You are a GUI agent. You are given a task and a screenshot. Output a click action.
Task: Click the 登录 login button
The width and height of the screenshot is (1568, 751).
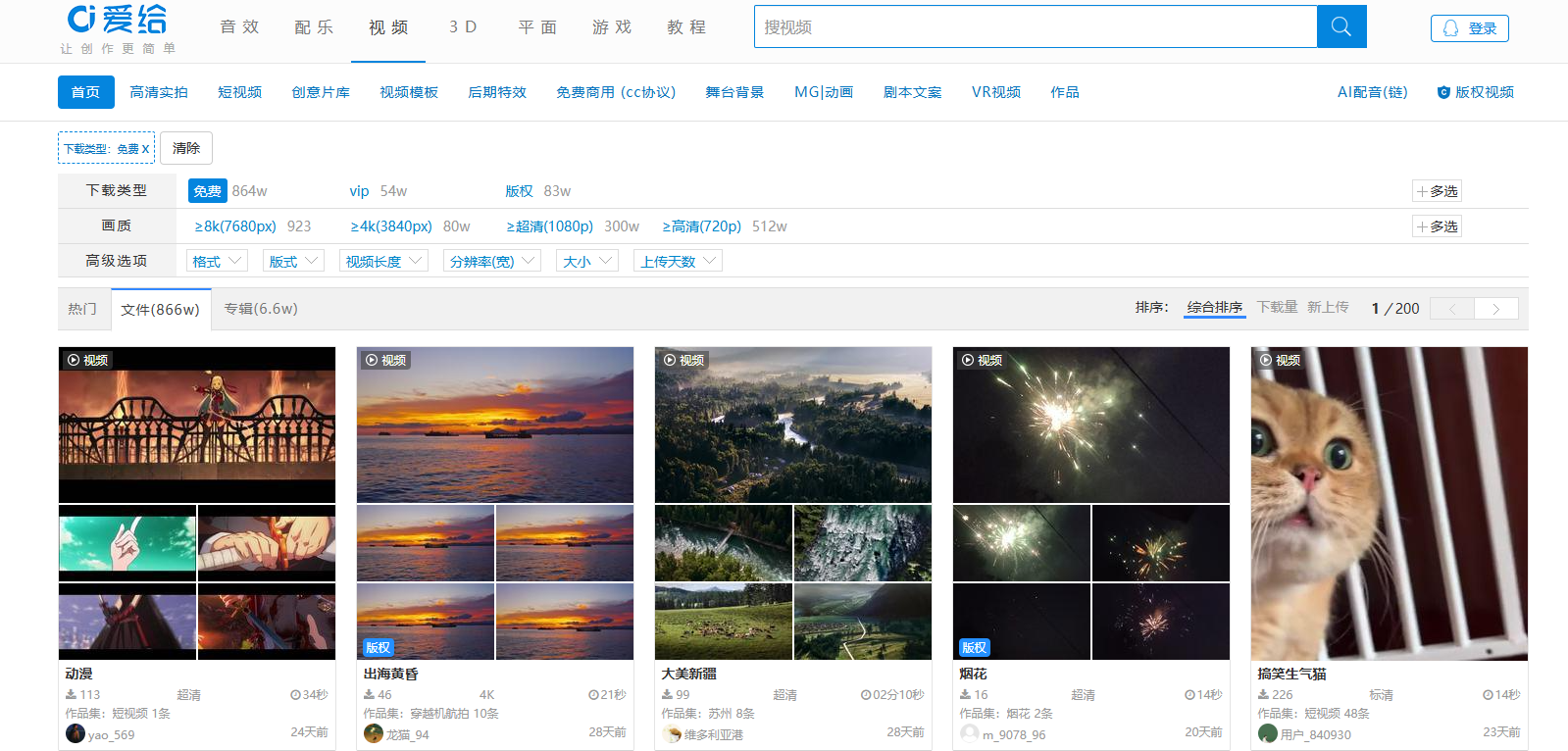pos(1469,28)
